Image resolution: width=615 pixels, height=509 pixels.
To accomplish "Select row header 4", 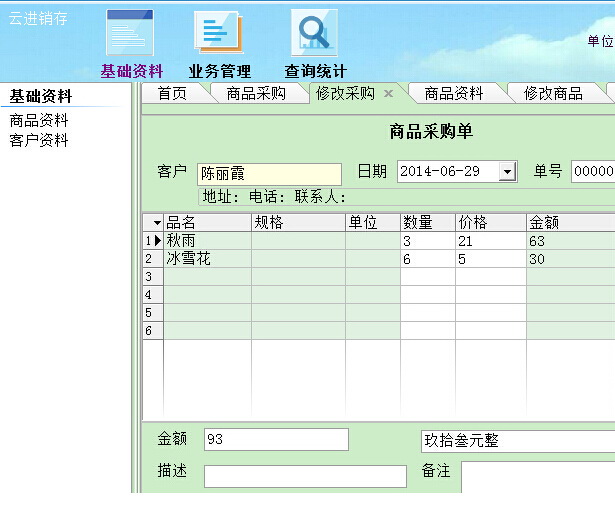I will tap(153, 294).
